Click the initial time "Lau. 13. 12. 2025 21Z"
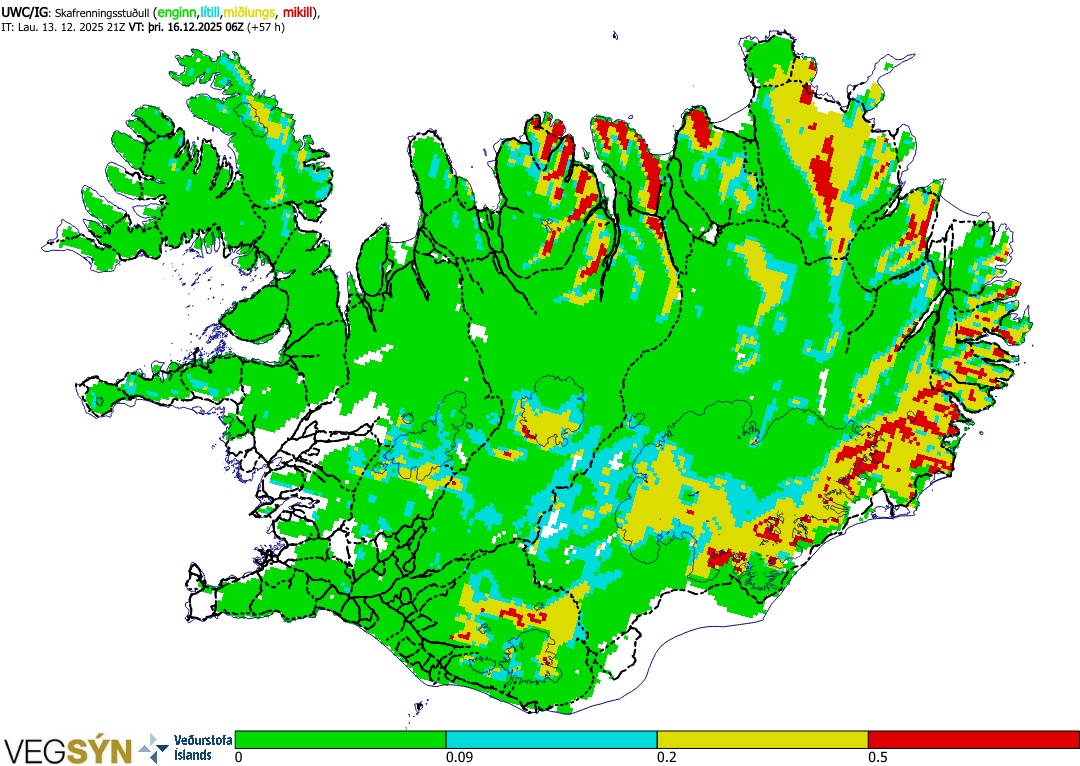 pyautogui.click(x=72, y=28)
